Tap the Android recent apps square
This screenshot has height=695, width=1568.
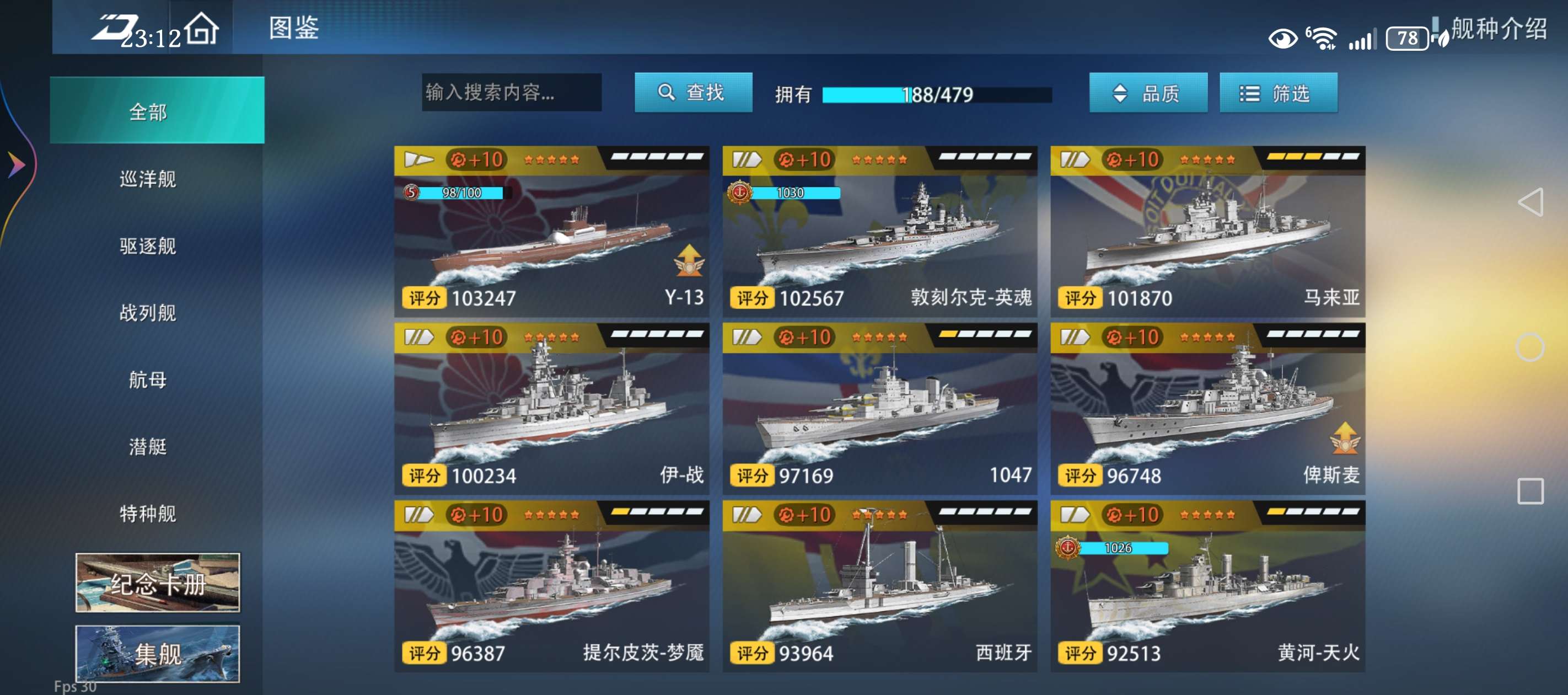pyautogui.click(x=1531, y=491)
